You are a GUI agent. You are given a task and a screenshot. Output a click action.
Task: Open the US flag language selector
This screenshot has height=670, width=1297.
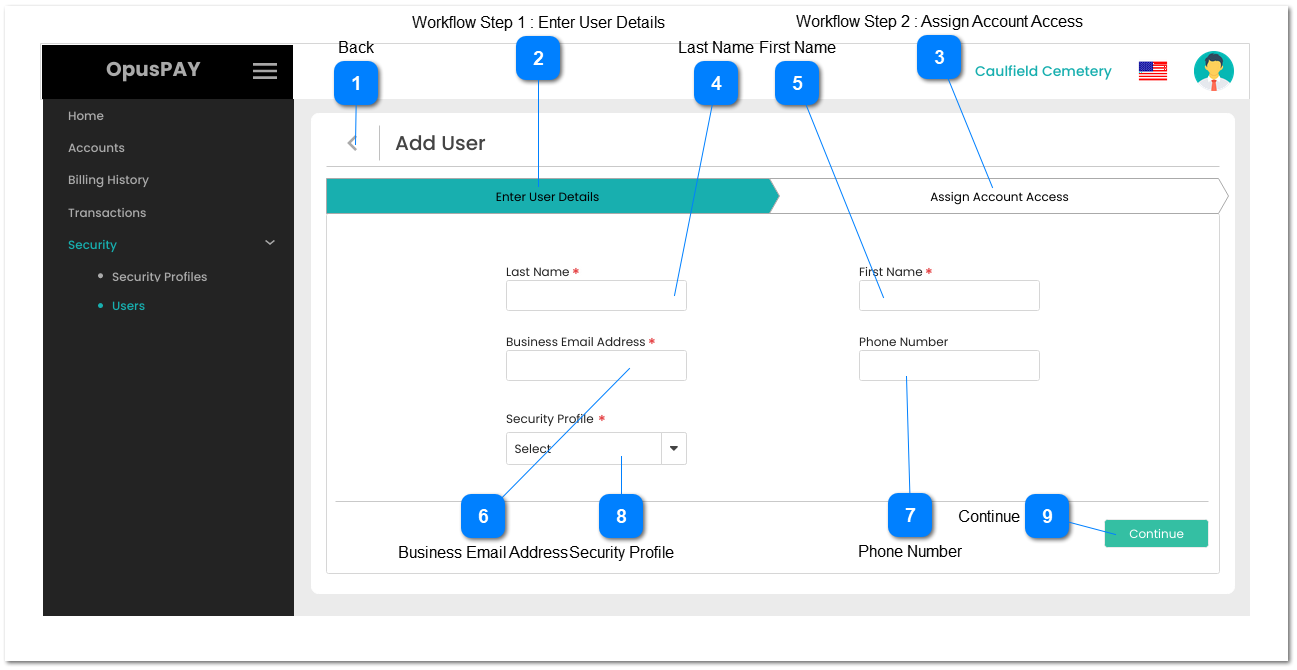pyautogui.click(x=1152, y=71)
